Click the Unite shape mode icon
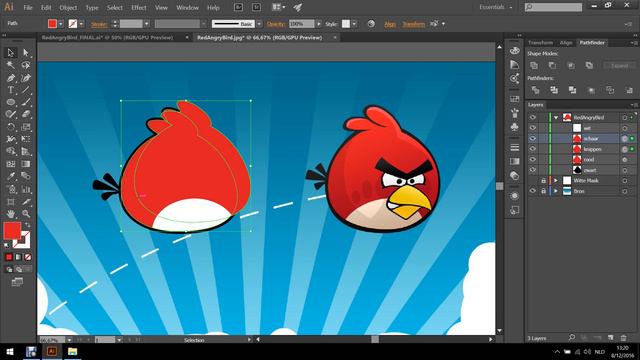Screen dimensions: 640x360 click(x=534, y=65)
